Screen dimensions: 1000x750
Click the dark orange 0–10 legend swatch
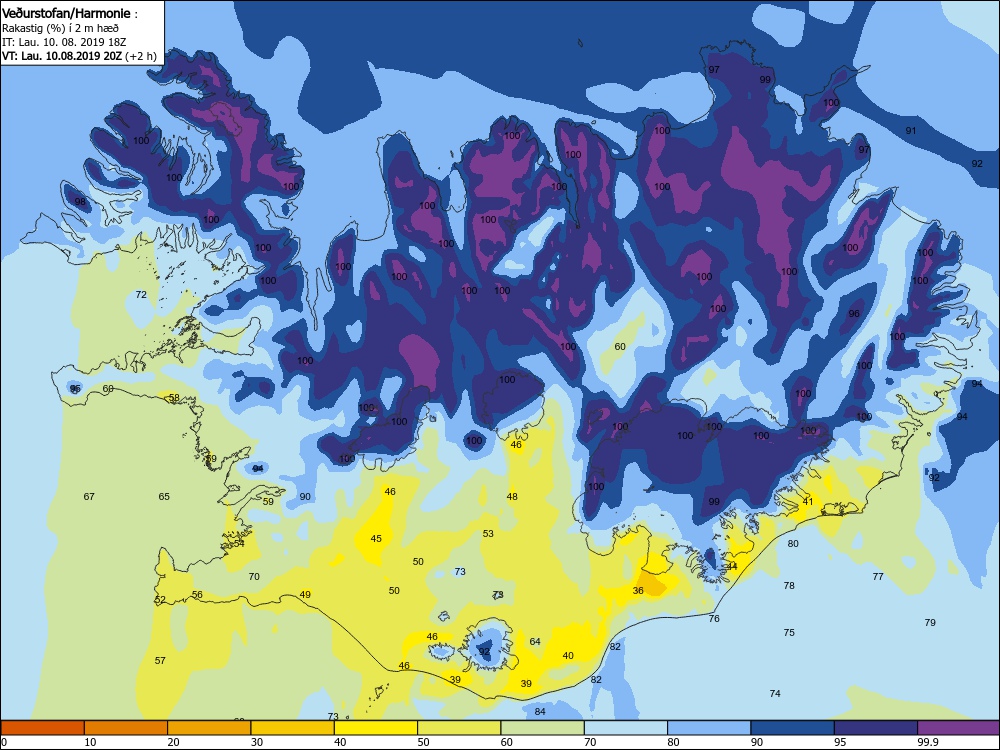(42, 728)
